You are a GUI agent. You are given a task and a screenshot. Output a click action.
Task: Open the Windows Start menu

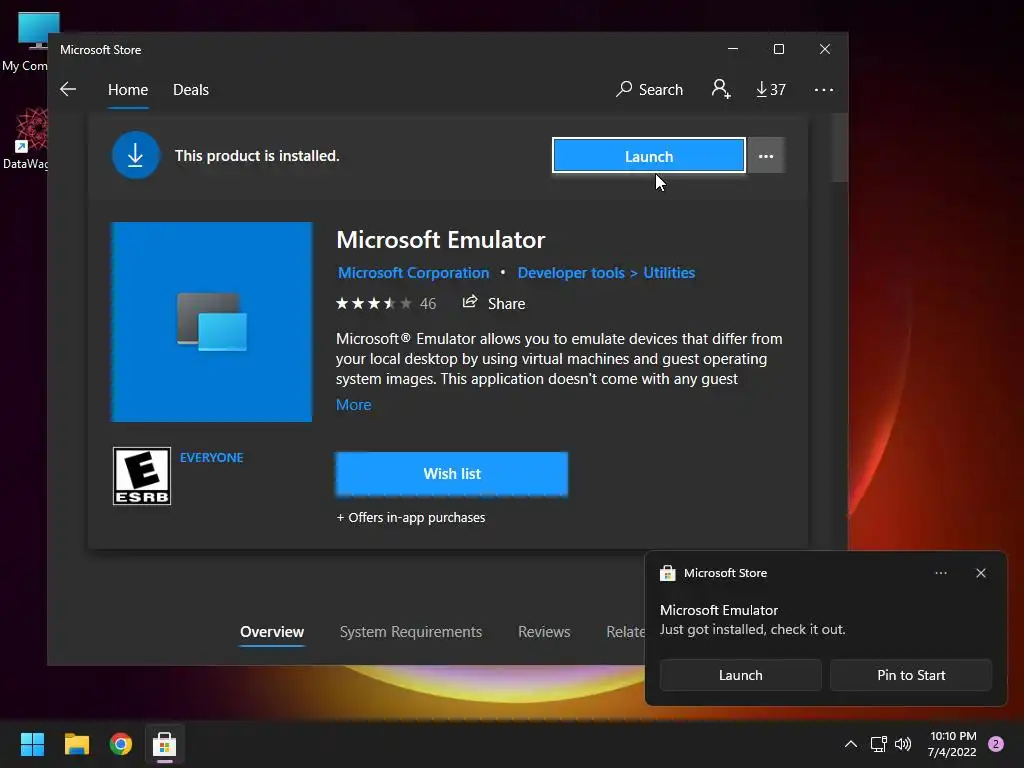(32, 744)
